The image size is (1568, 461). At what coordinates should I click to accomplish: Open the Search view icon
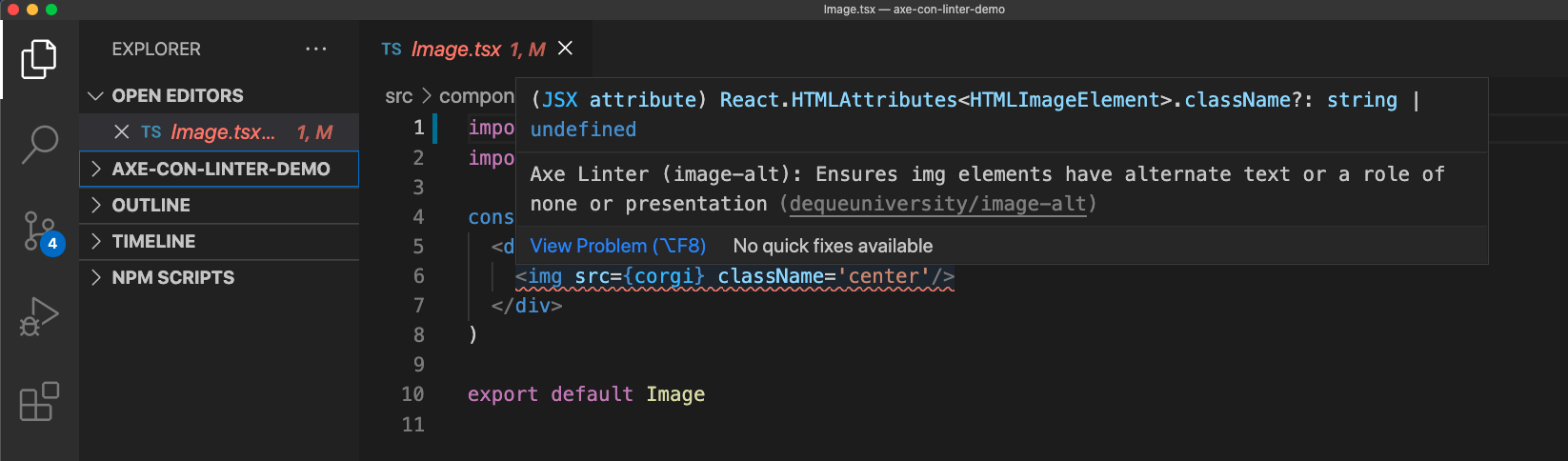(x=39, y=145)
